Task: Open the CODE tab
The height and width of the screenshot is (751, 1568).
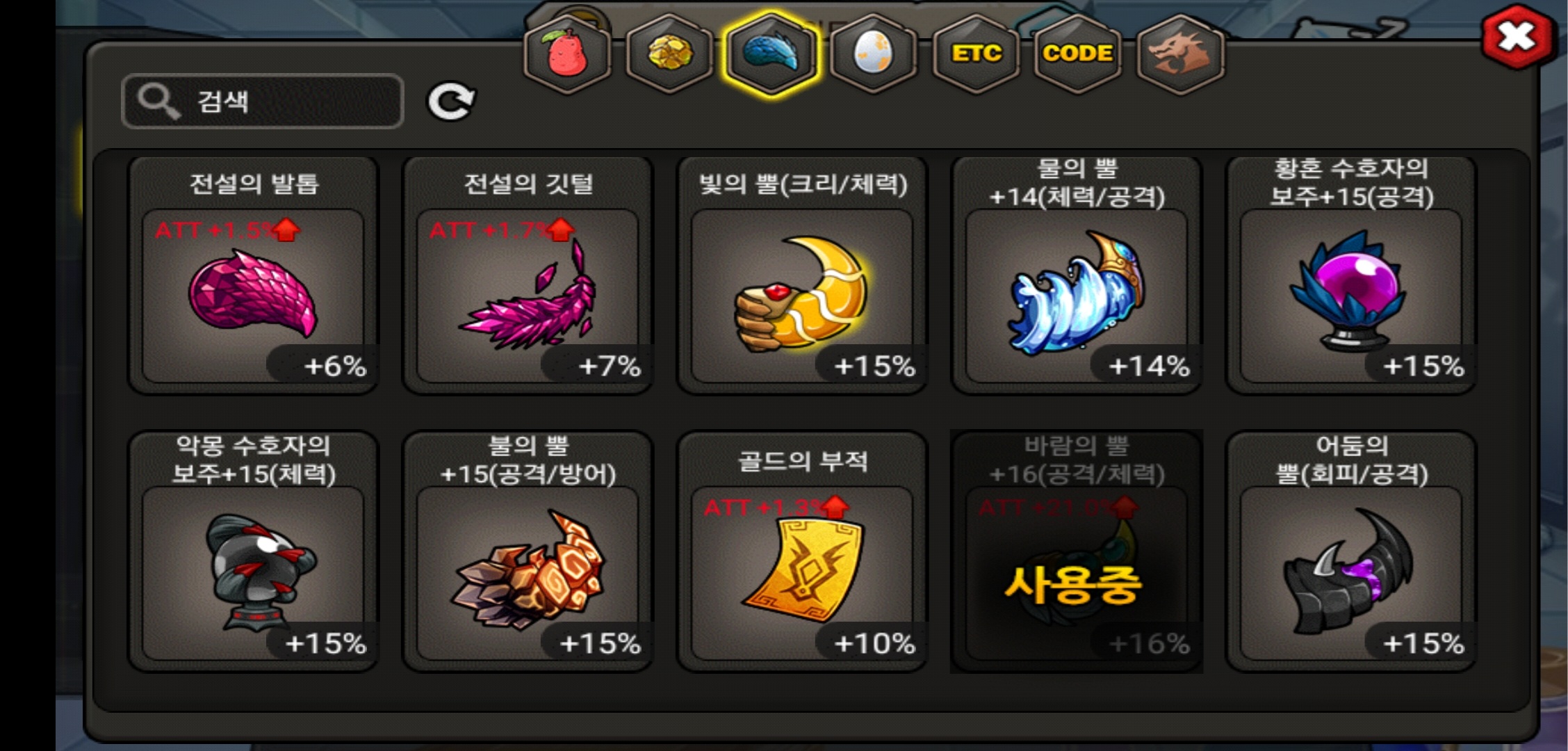Action: point(1077,54)
